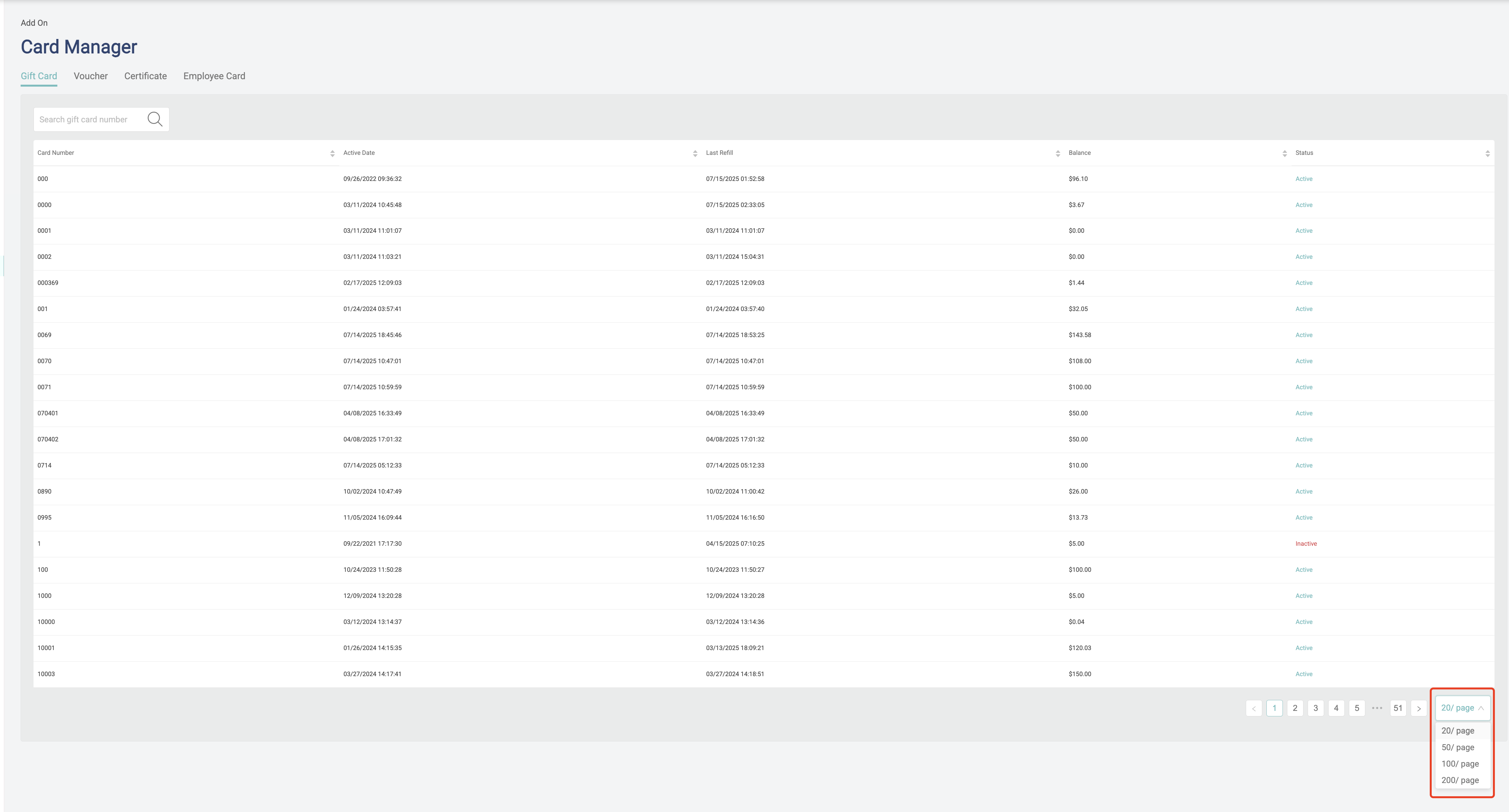Select card number 000369

(48, 283)
